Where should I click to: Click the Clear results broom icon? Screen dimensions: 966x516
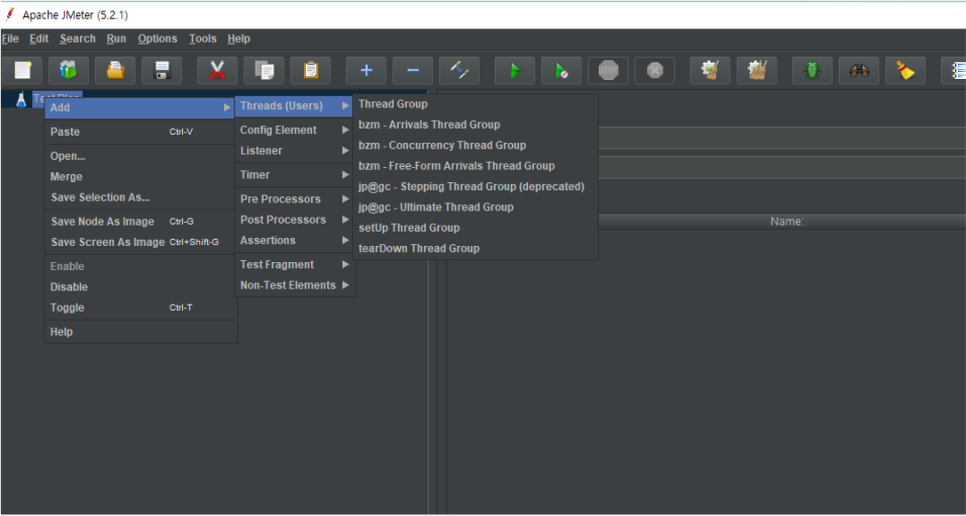(710, 70)
